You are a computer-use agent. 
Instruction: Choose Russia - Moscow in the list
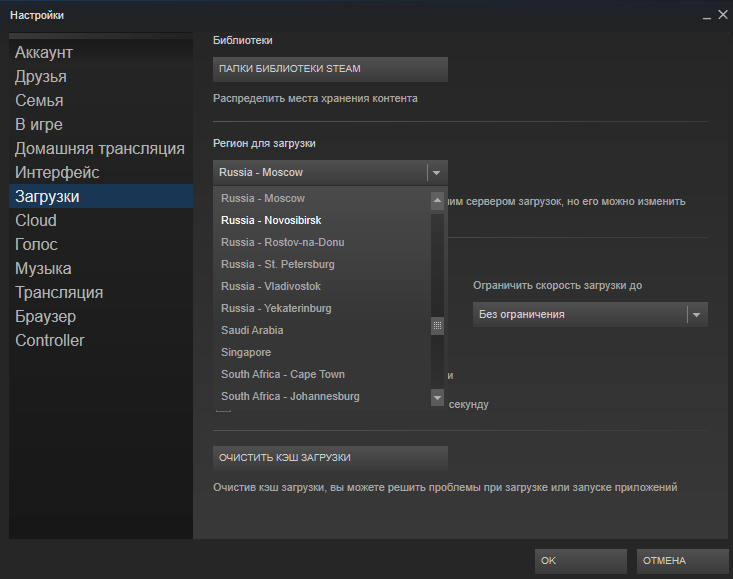pos(322,199)
